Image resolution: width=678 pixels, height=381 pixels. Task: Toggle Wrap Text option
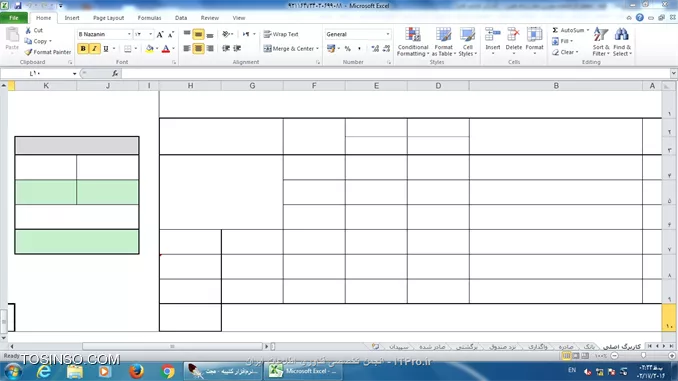point(281,34)
